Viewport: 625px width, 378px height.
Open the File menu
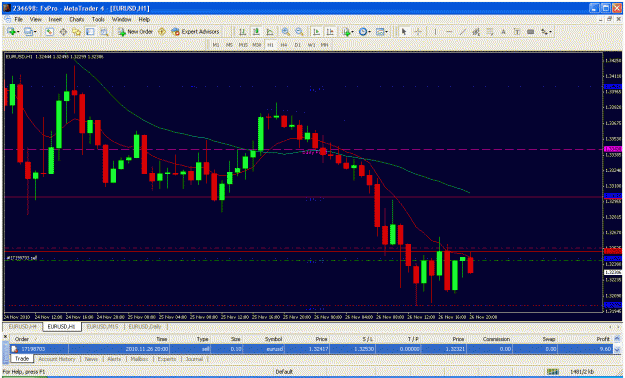(x=18, y=19)
